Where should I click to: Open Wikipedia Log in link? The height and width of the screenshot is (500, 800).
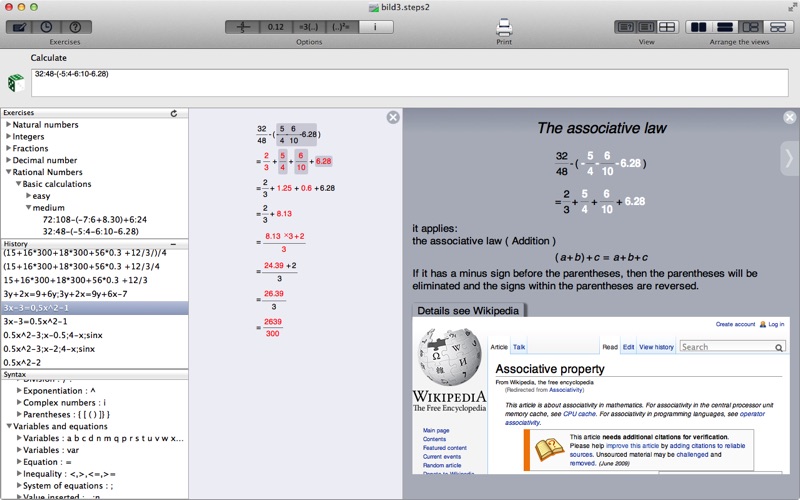[776, 324]
